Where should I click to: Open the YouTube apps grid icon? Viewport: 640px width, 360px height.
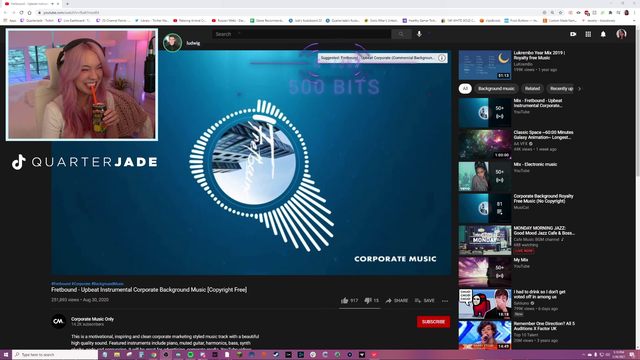[588, 34]
